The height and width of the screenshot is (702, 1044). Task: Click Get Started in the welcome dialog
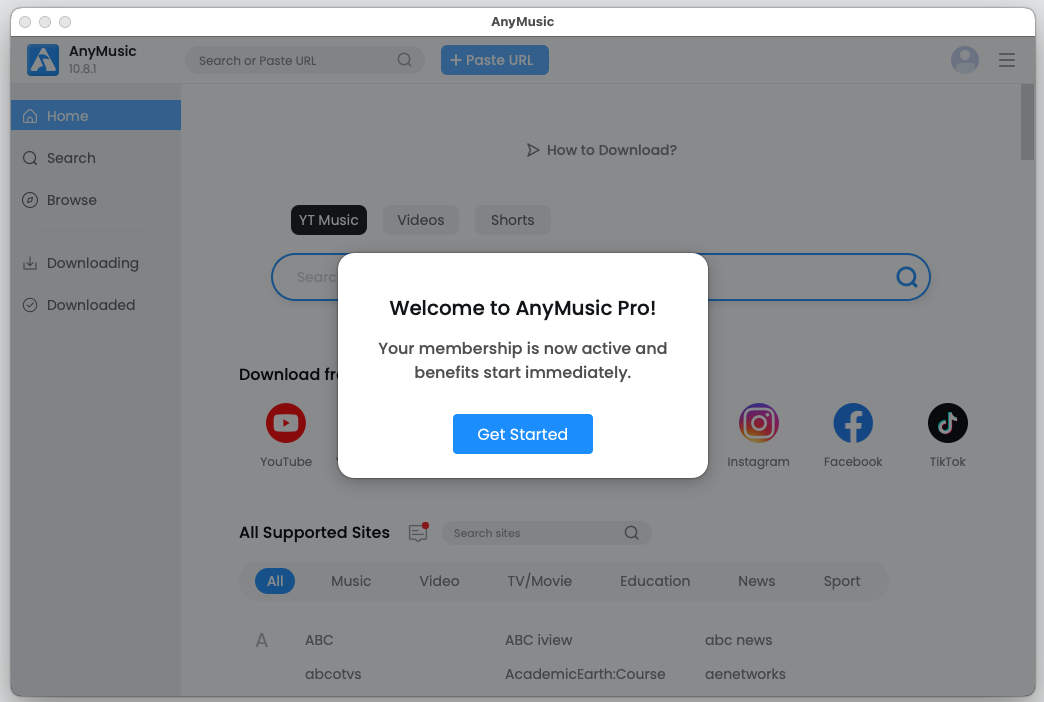(523, 434)
